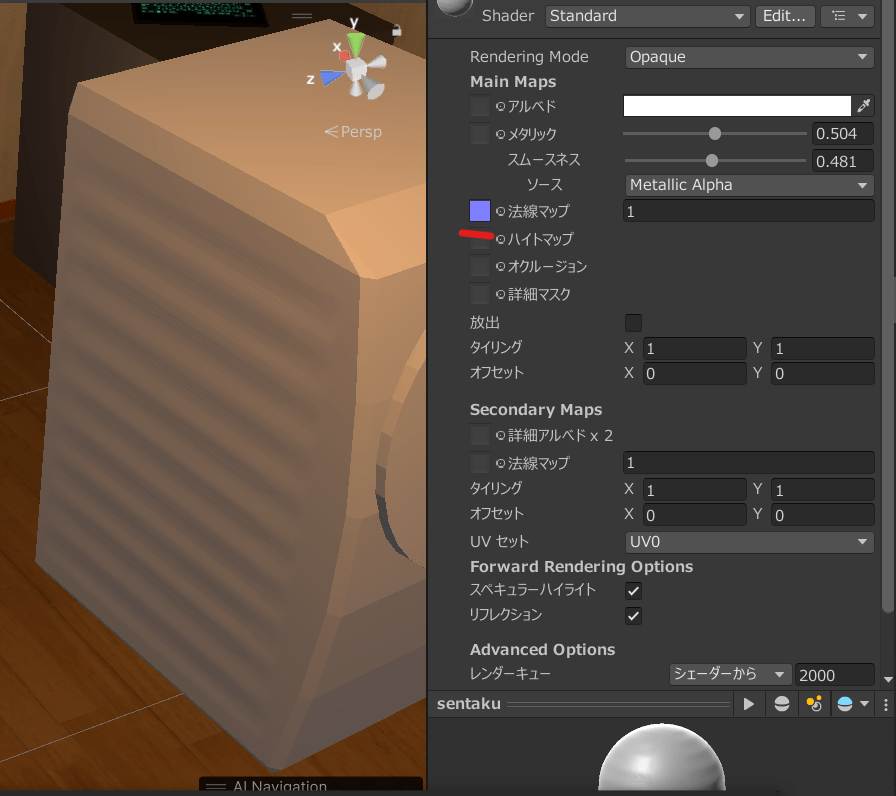Toggle specular highlights (スペキュラーハイライト) checkbox
This screenshot has width=896, height=796.
tap(633, 591)
